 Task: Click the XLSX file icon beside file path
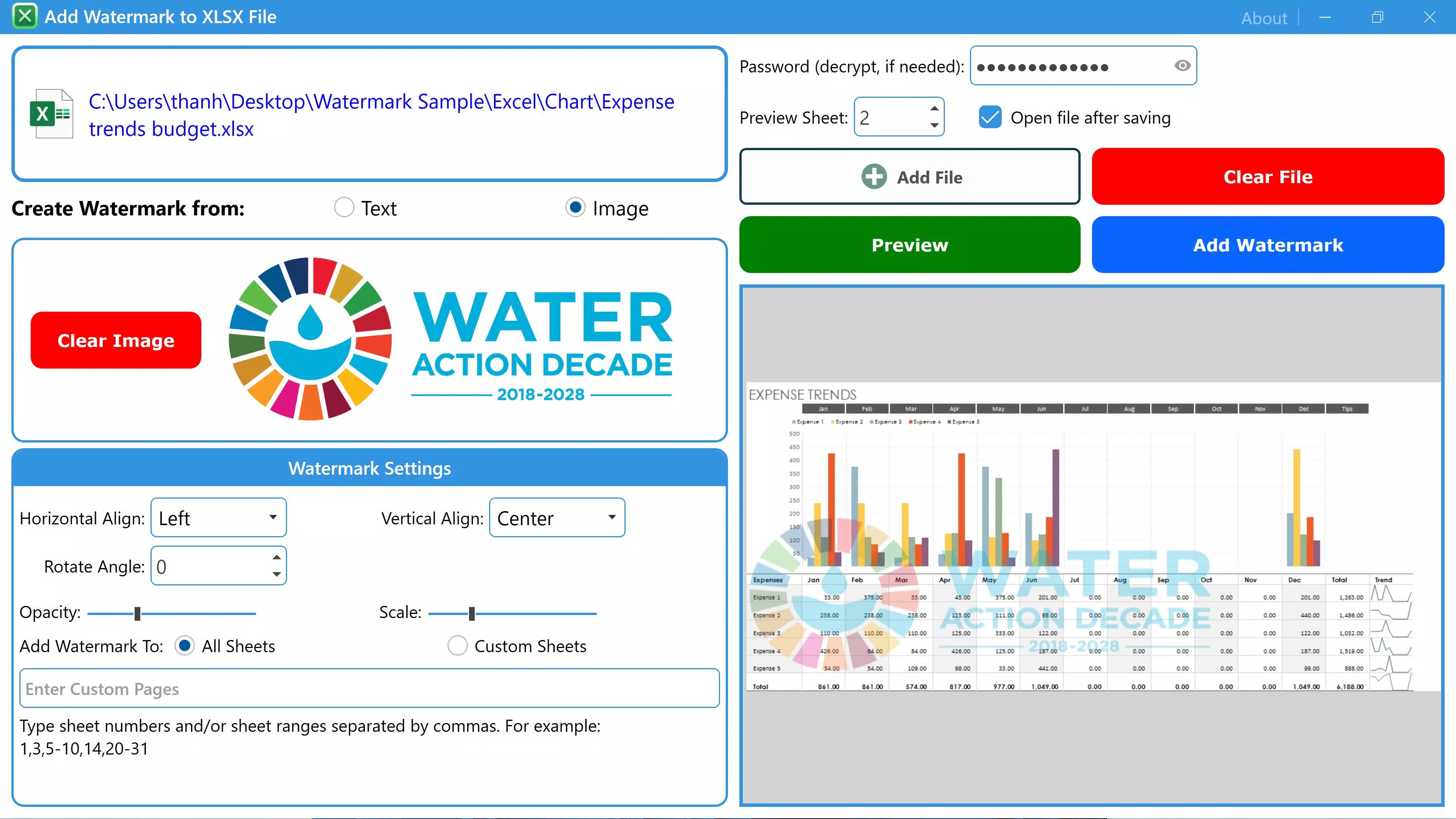tap(51, 114)
